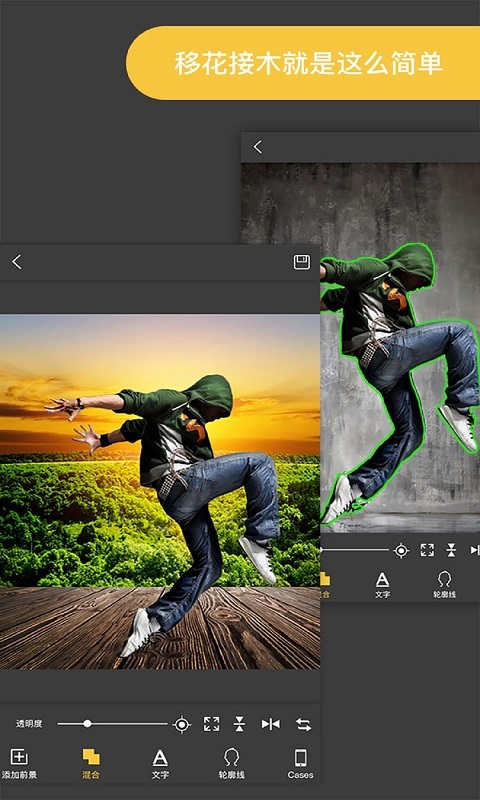Flip foreground vertically in front editor

point(239,724)
